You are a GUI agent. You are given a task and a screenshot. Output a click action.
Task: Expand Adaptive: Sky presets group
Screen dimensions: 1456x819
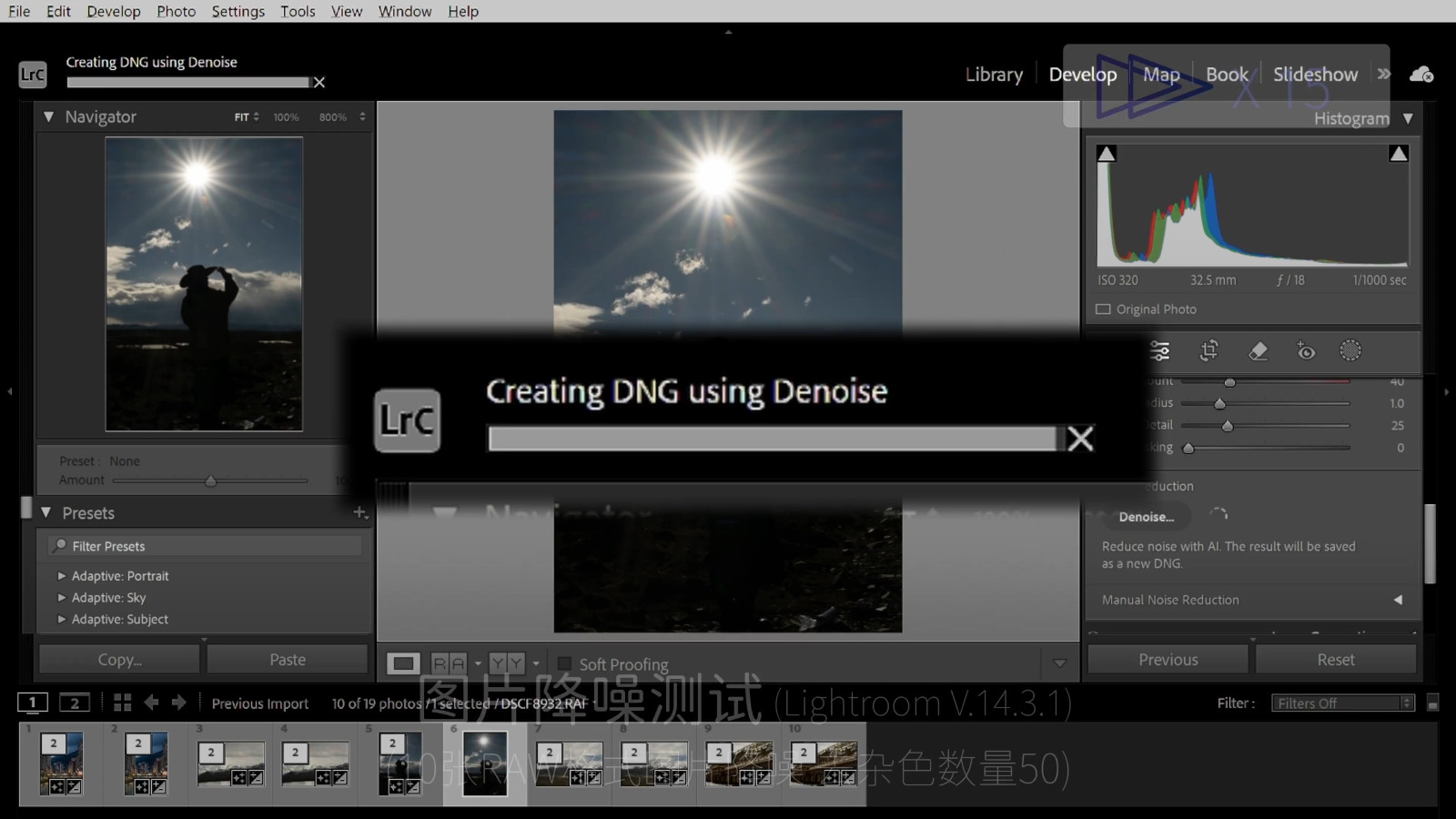coord(62,598)
